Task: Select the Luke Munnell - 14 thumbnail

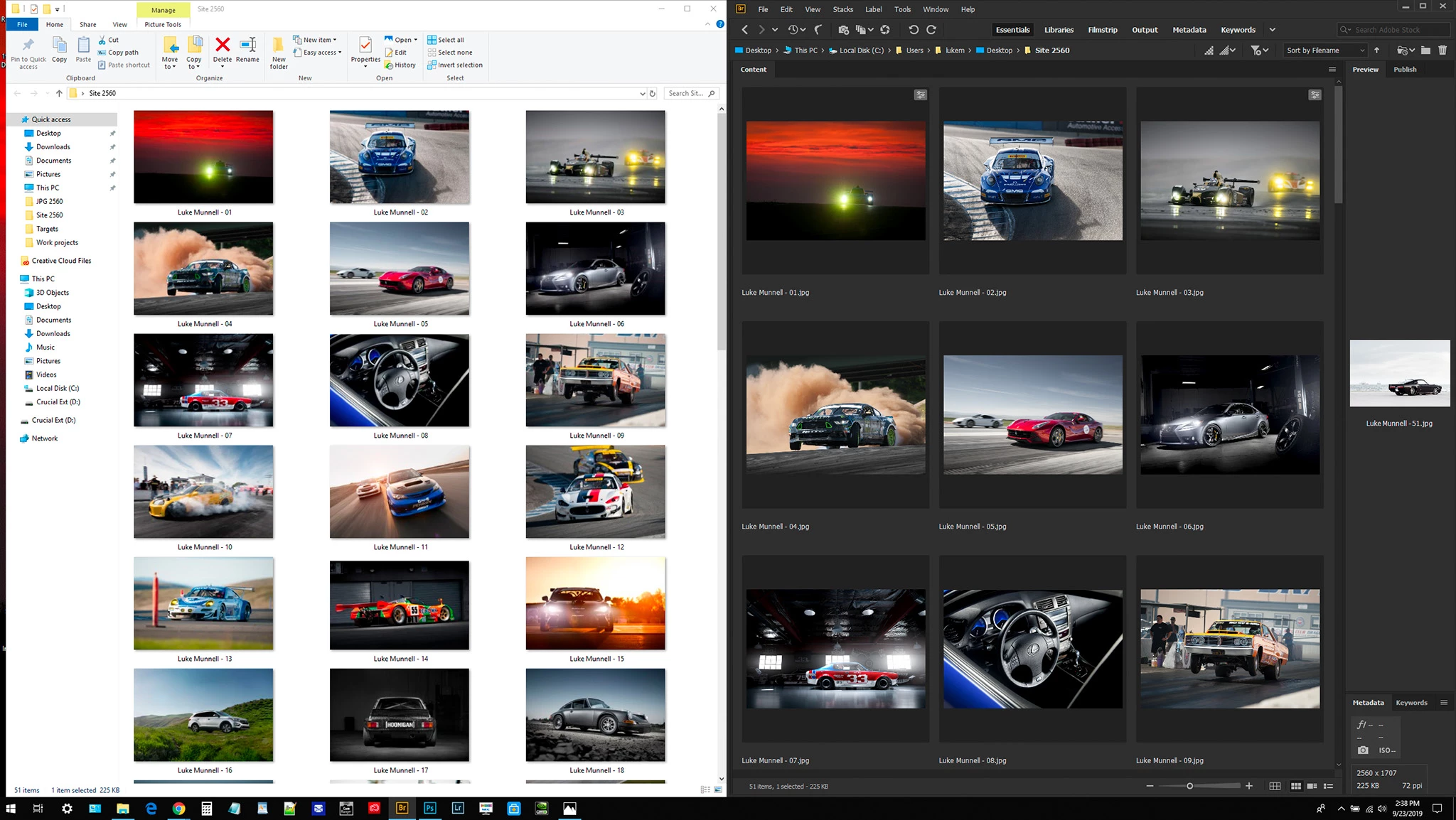Action: 399,605
